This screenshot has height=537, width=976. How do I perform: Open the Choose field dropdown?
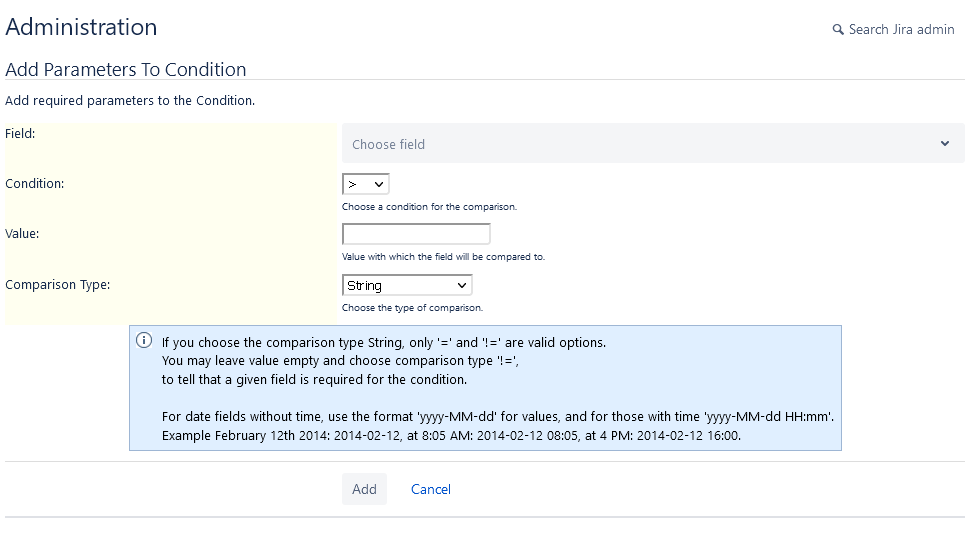(640, 144)
